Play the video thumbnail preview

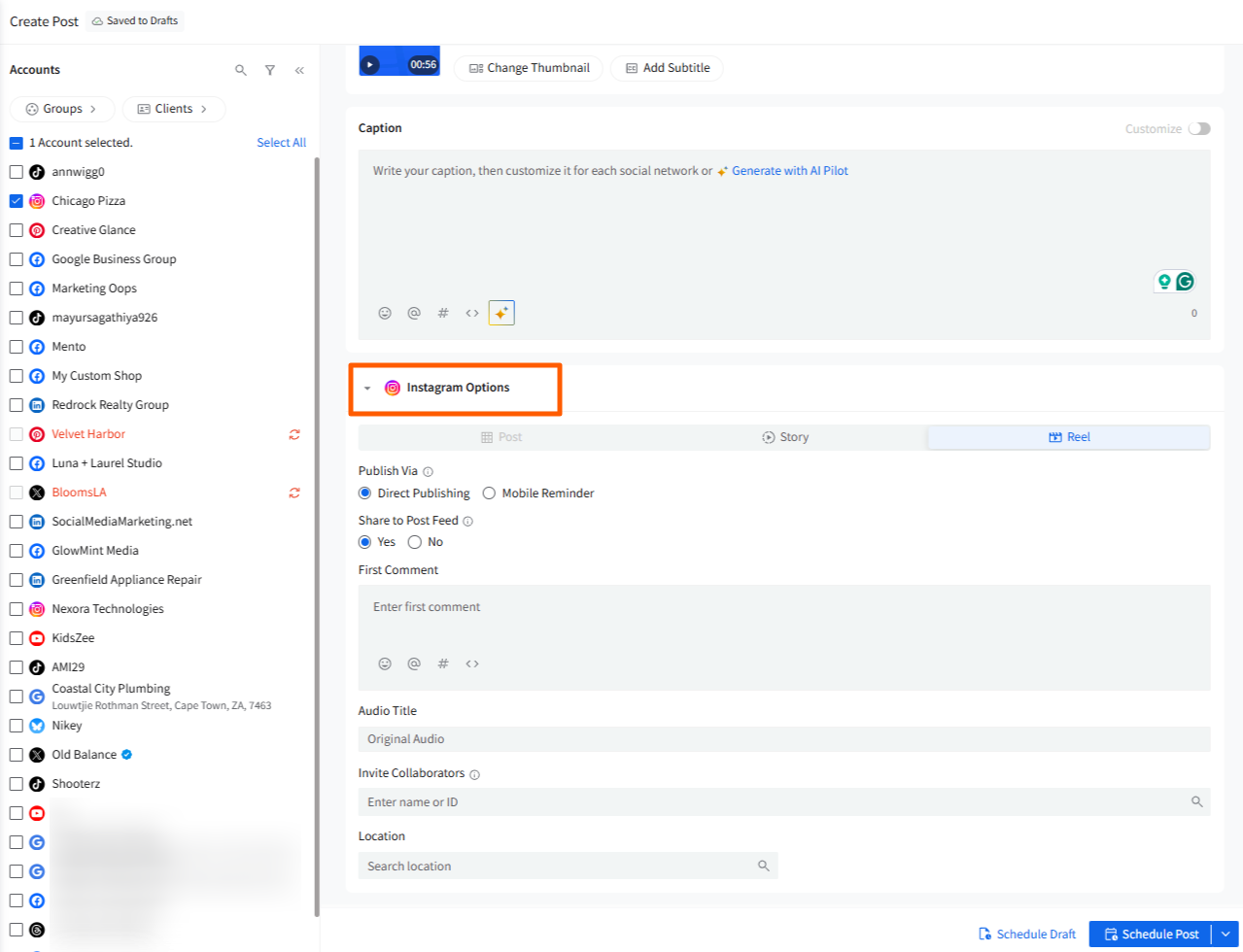(369, 64)
